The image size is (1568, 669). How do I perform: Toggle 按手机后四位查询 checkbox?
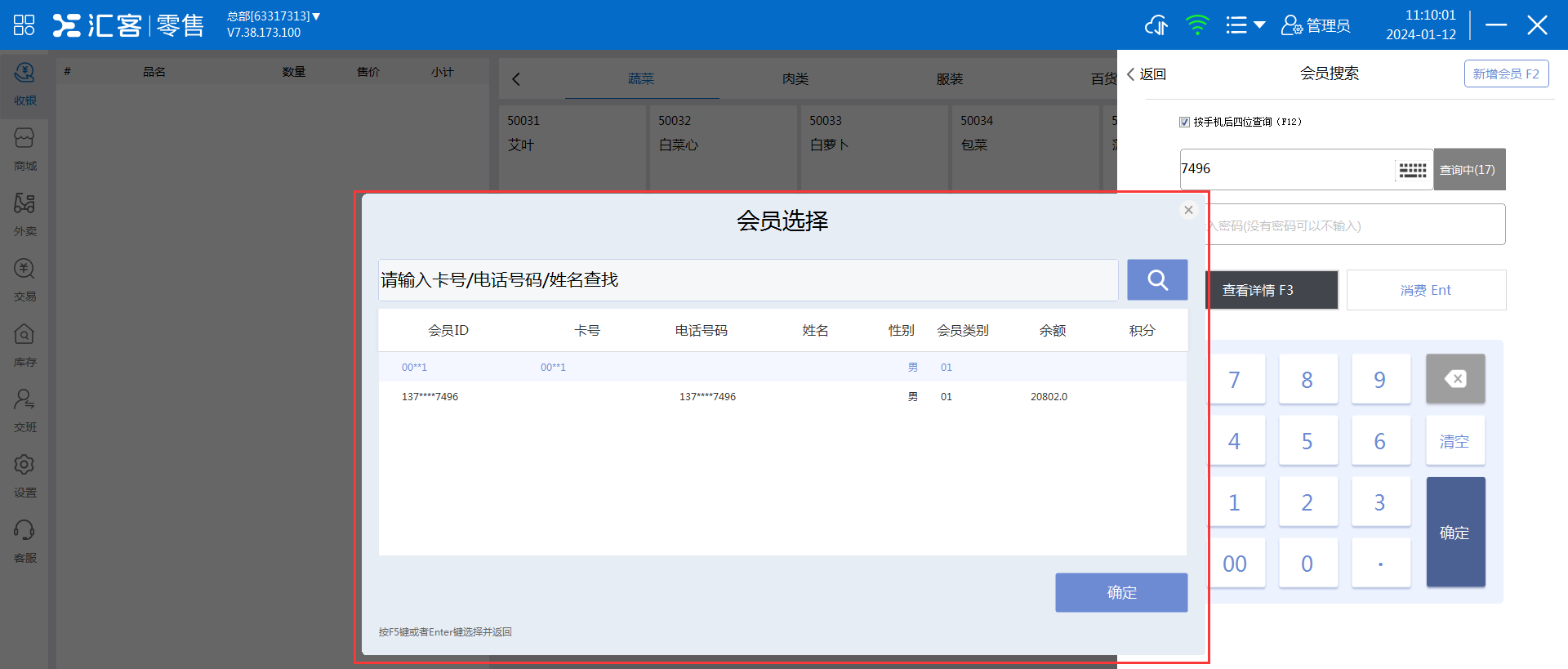tap(1184, 122)
